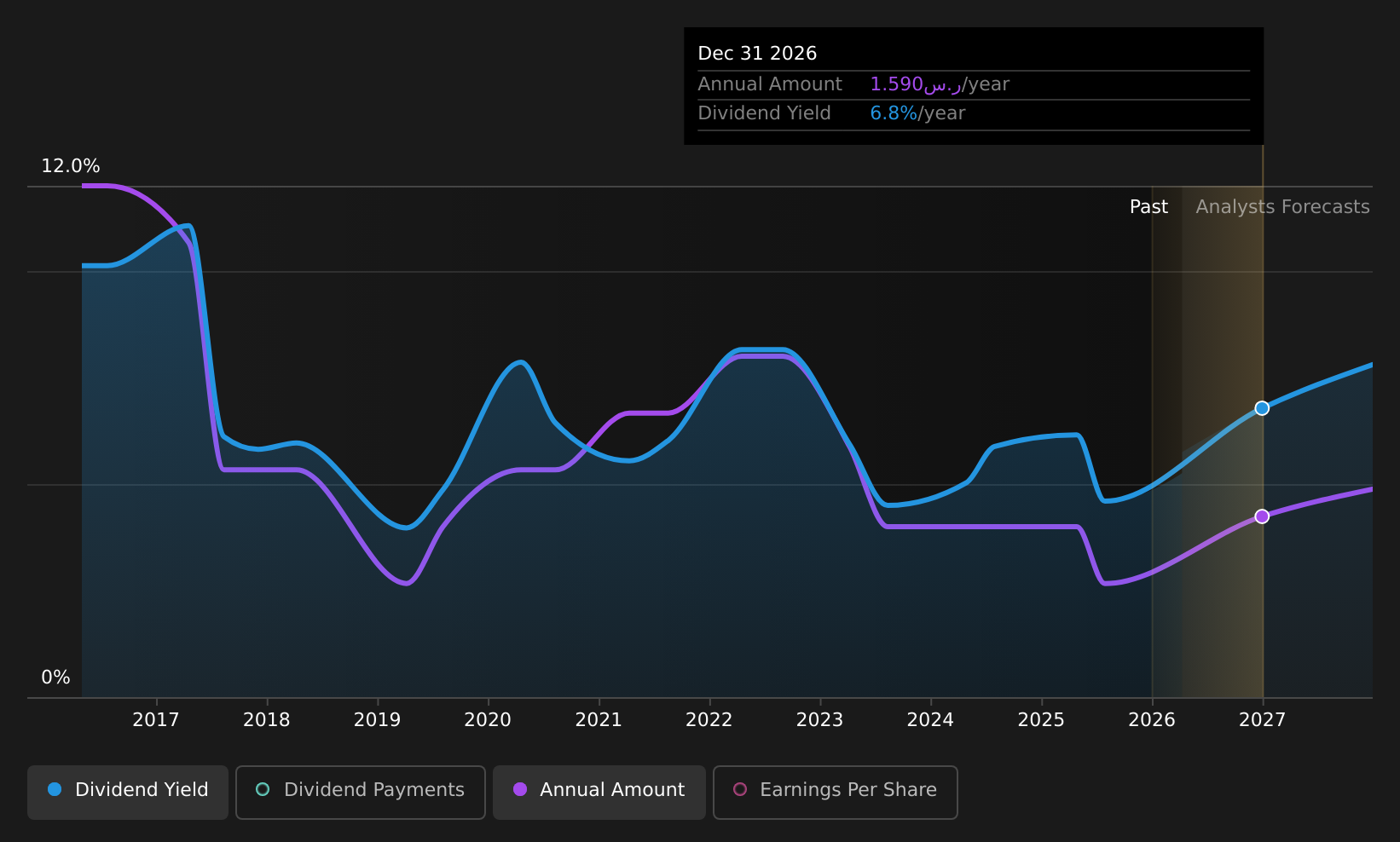This screenshot has width=1400, height=842.
Task: Enable the Earnings Per Share series
Action: (x=835, y=792)
